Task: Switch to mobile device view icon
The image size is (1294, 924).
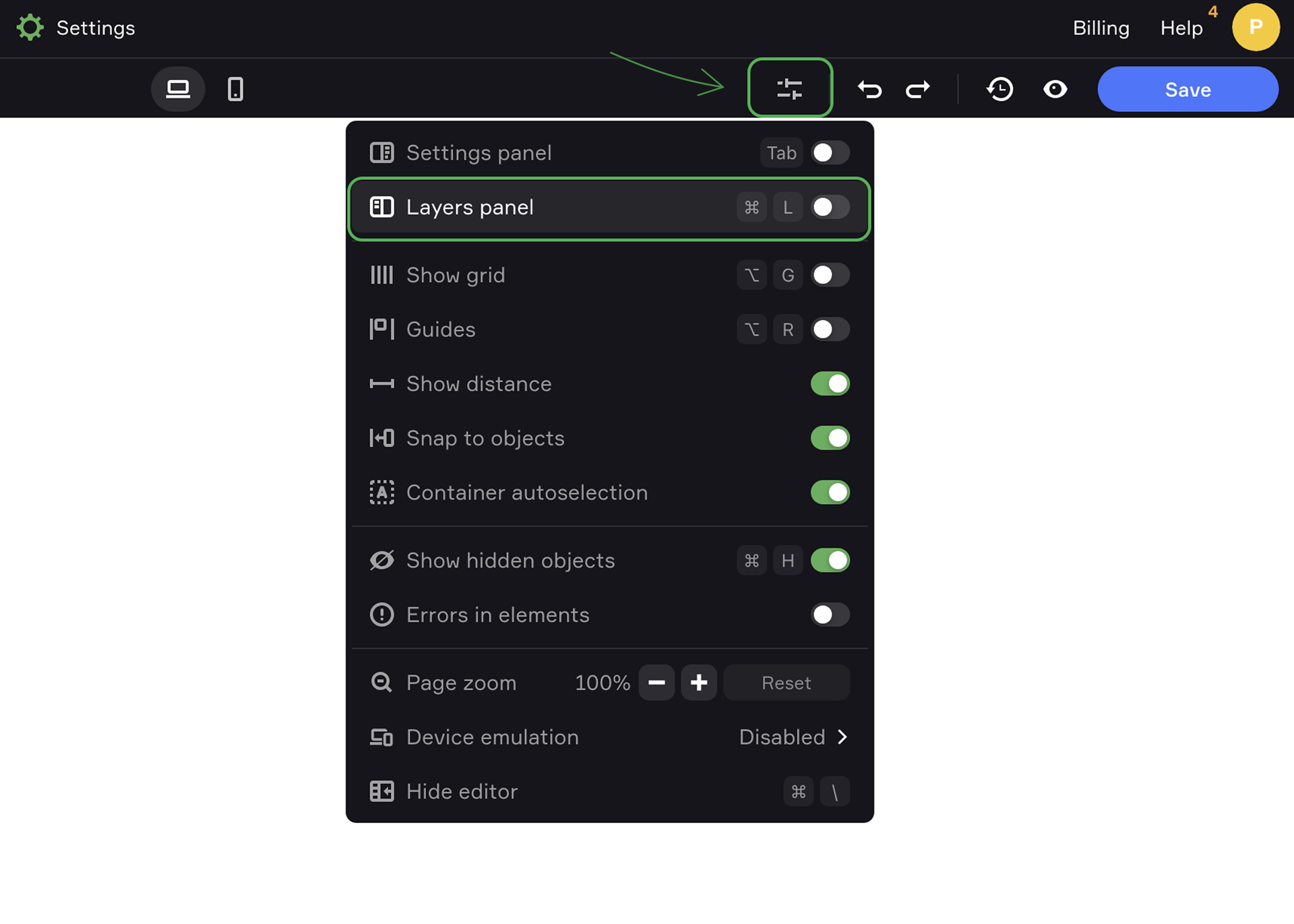Action: point(235,89)
